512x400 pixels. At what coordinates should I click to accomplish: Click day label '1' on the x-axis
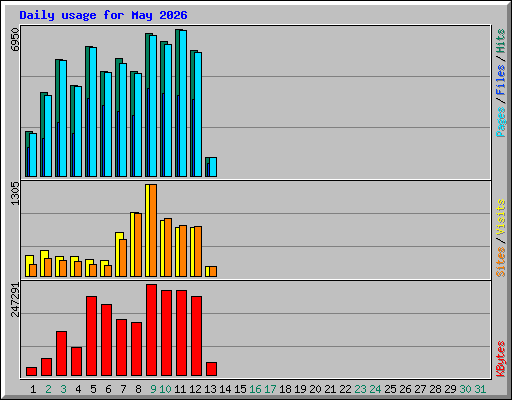click(33, 389)
